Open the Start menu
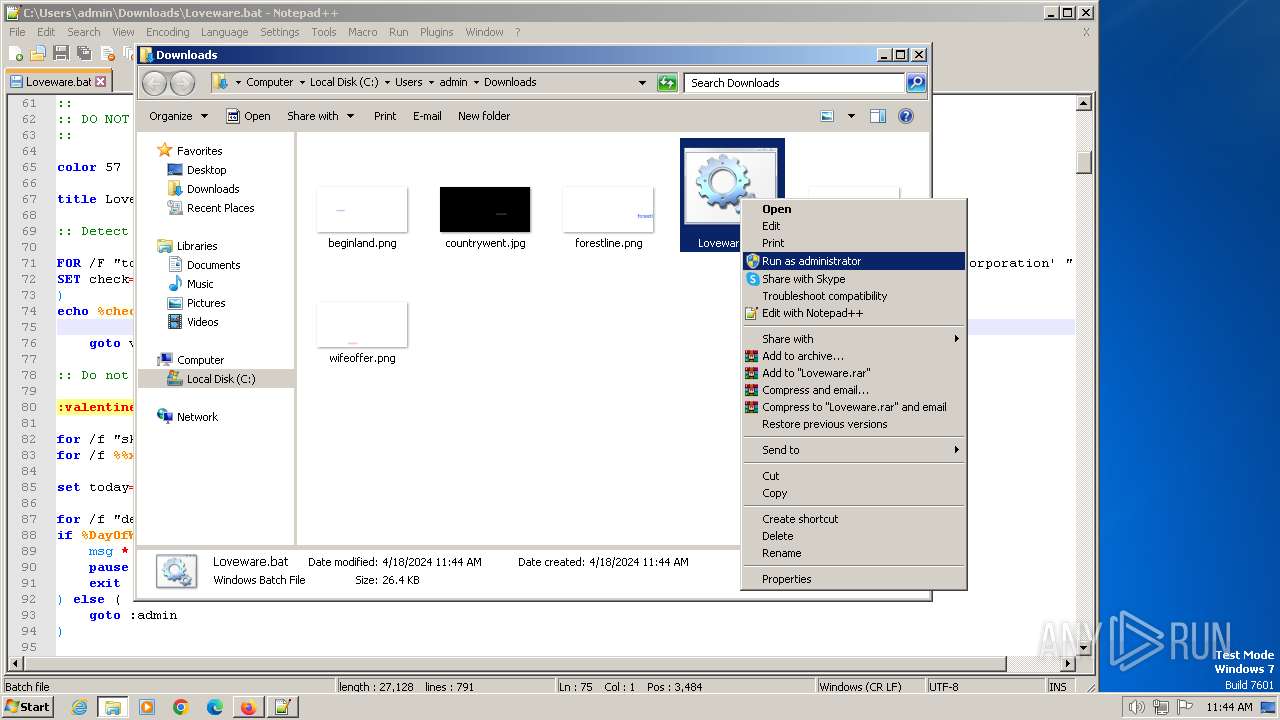The height and width of the screenshot is (720, 1280). (28, 707)
